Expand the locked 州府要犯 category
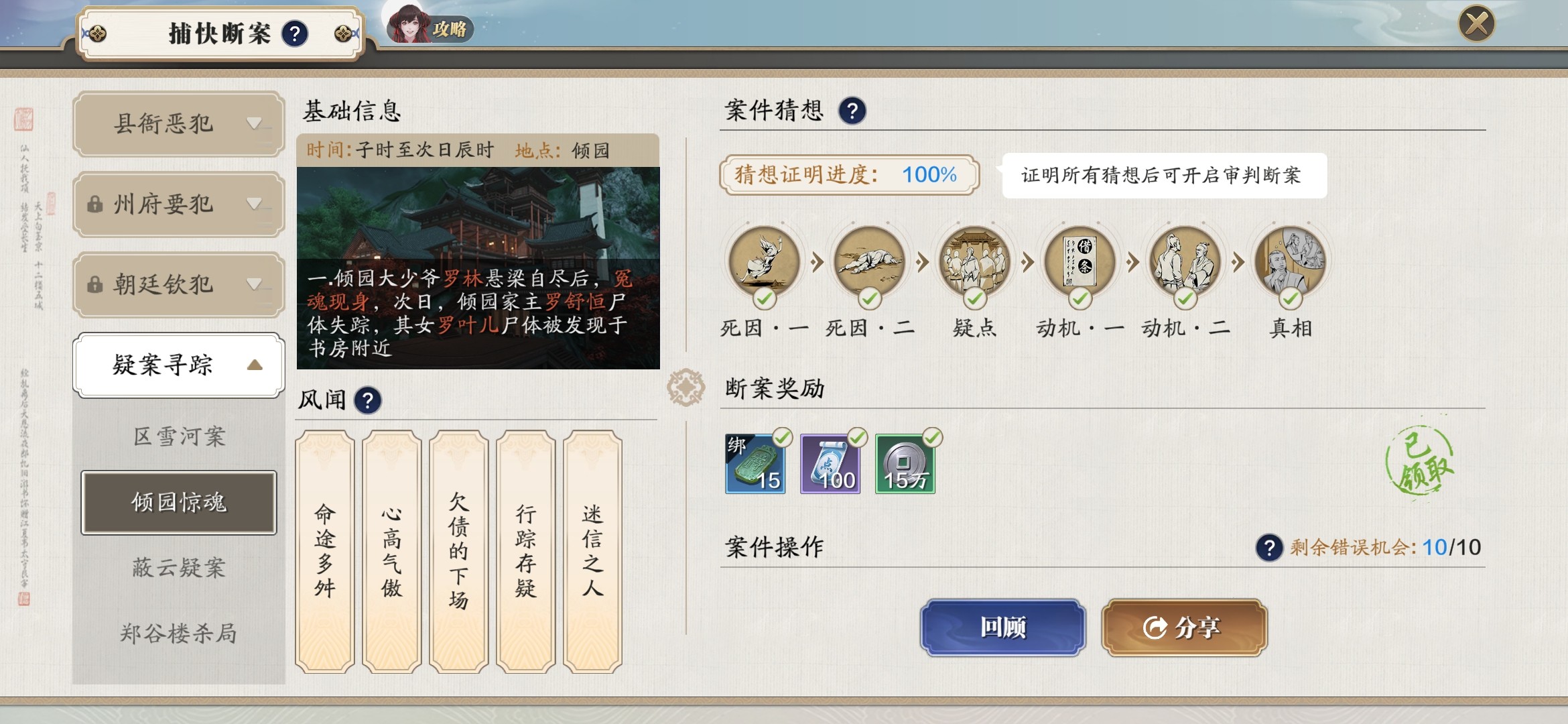Viewport: 1568px width, 724px height. tap(178, 204)
